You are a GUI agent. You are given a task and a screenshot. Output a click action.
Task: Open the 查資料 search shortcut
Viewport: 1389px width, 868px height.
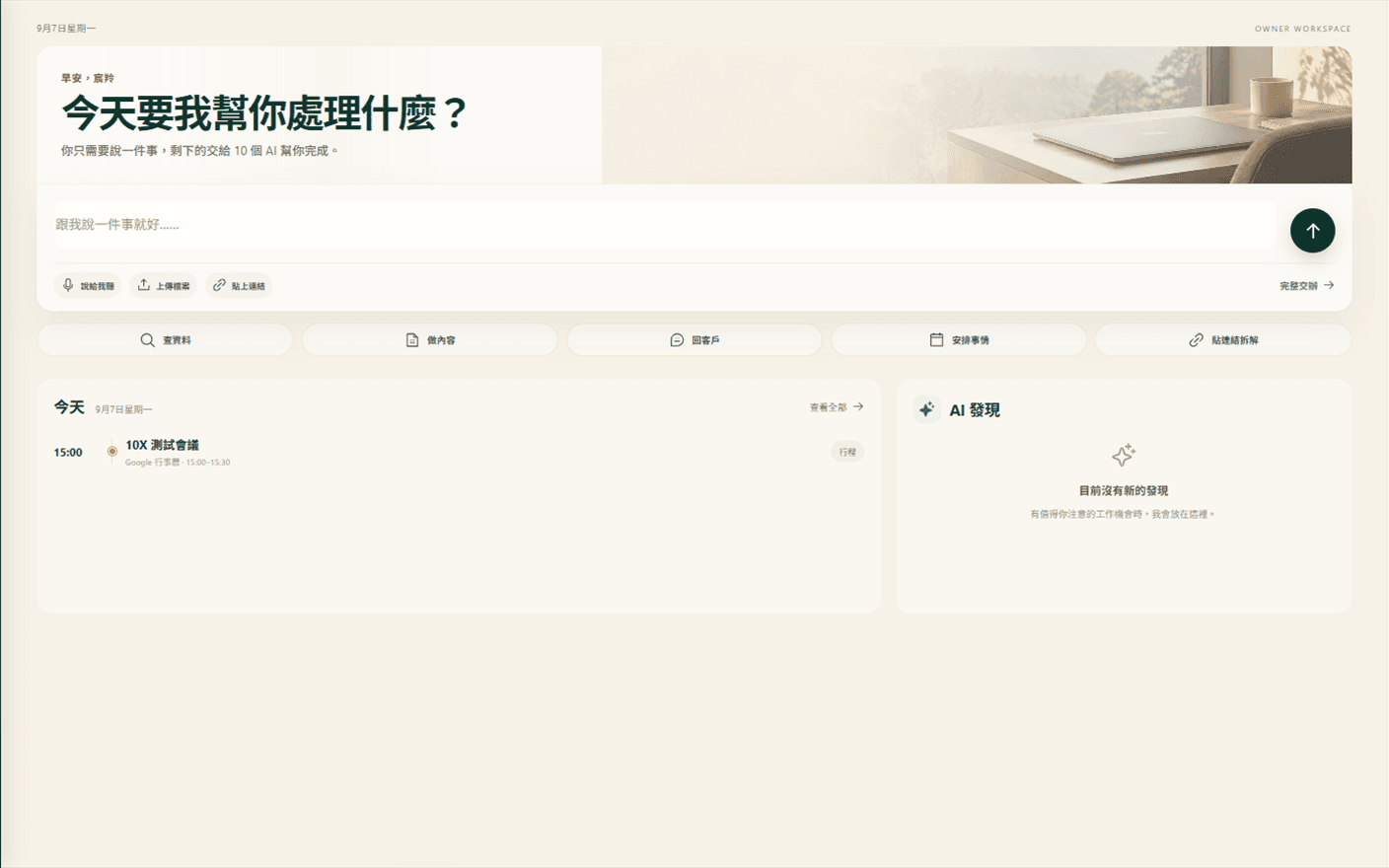[x=165, y=340]
